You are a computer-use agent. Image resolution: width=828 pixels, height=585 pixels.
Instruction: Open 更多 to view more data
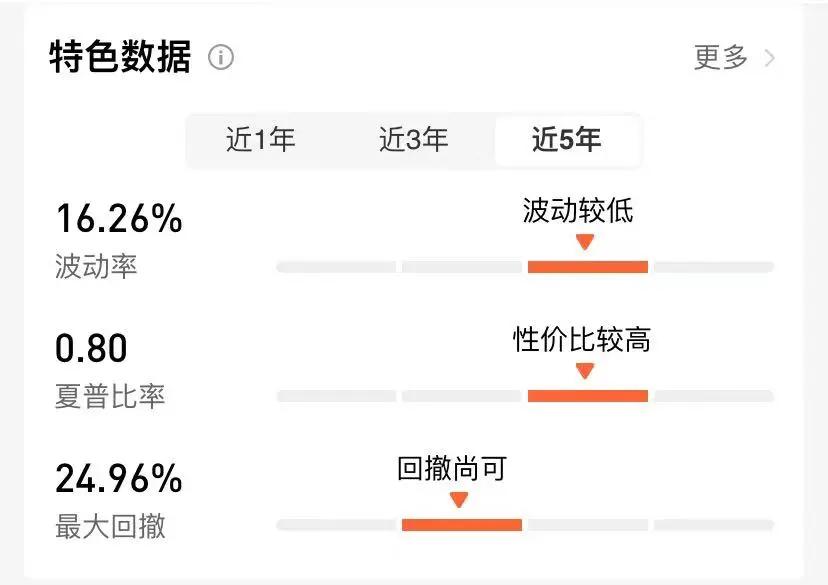point(719,58)
